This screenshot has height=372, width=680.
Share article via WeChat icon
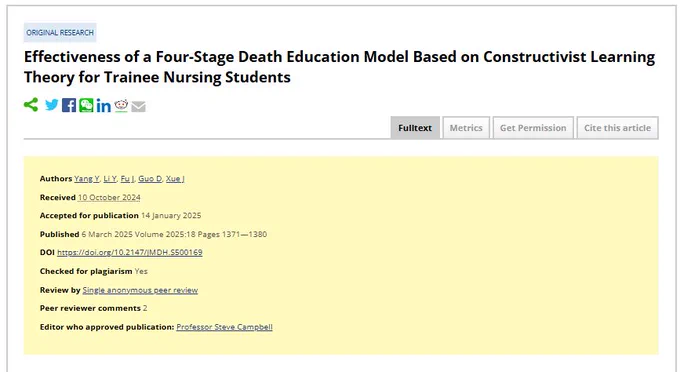86,105
